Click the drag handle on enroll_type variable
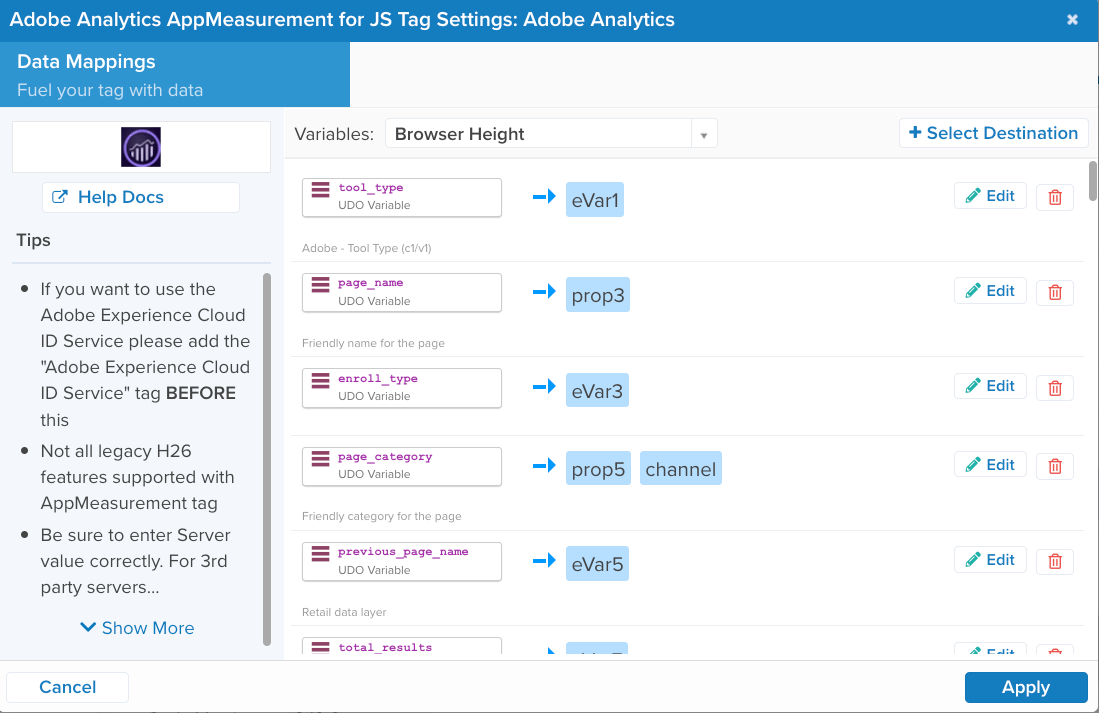Viewport: 1099px width, 713px height. pyautogui.click(x=320, y=380)
